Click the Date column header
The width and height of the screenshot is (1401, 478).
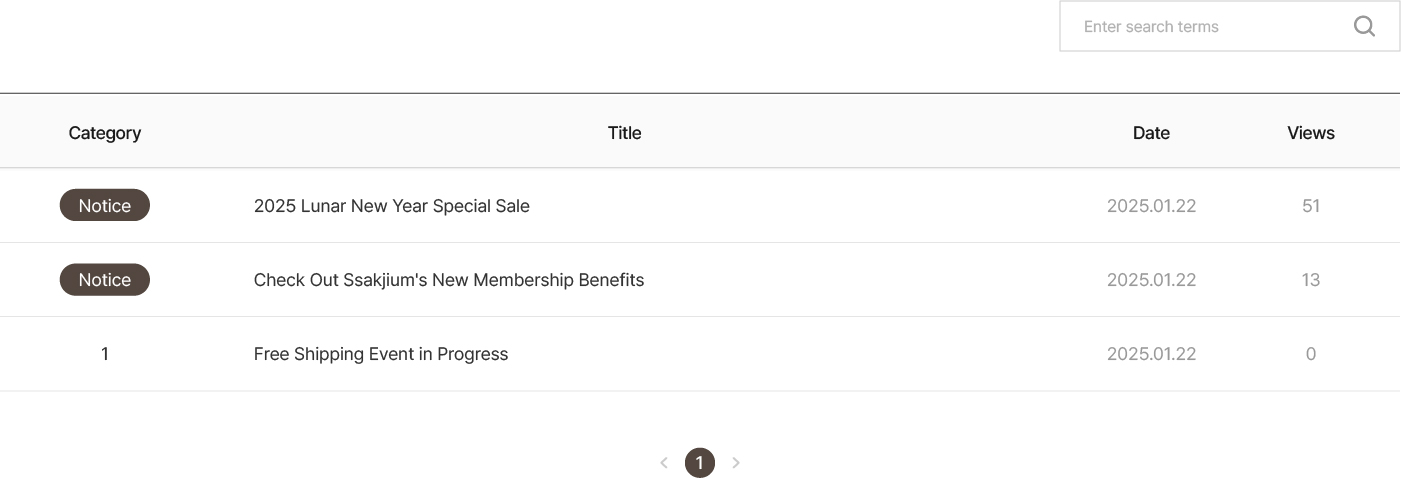(1151, 133)
